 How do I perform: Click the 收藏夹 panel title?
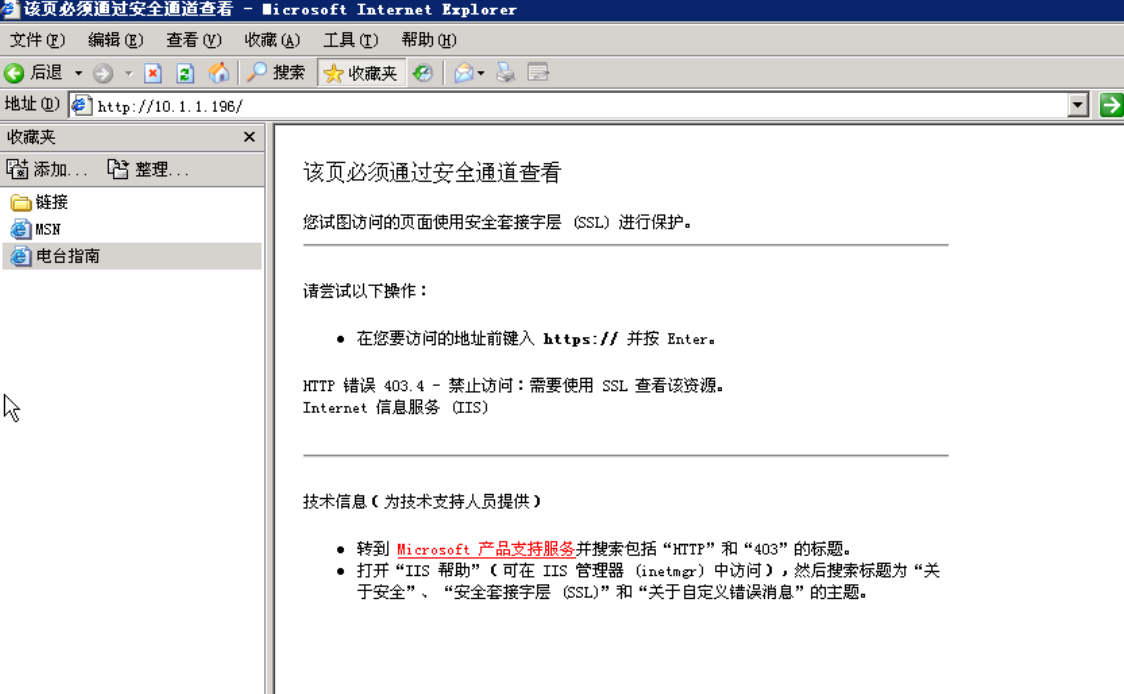tap(31, 137)
